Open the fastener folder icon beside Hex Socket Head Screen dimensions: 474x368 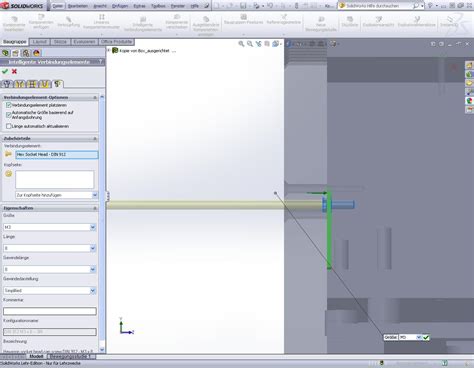coord(8,154)
